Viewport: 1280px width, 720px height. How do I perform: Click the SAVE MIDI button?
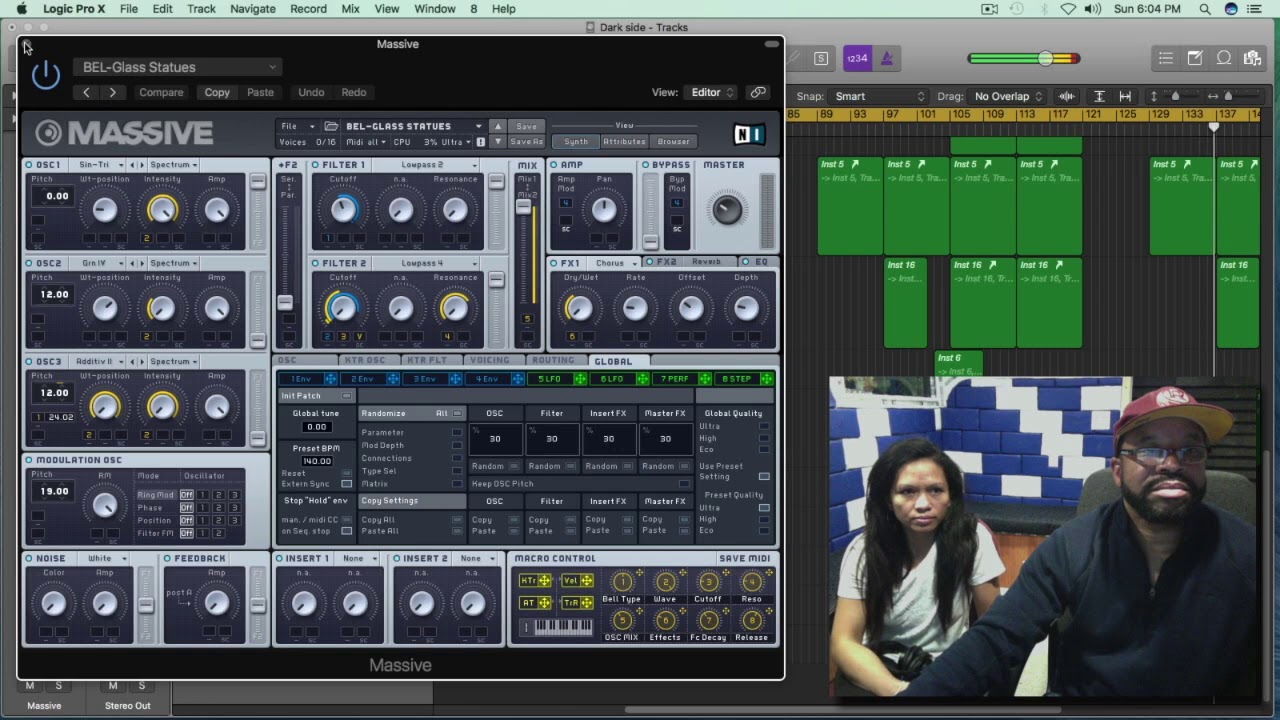[745, 559]
